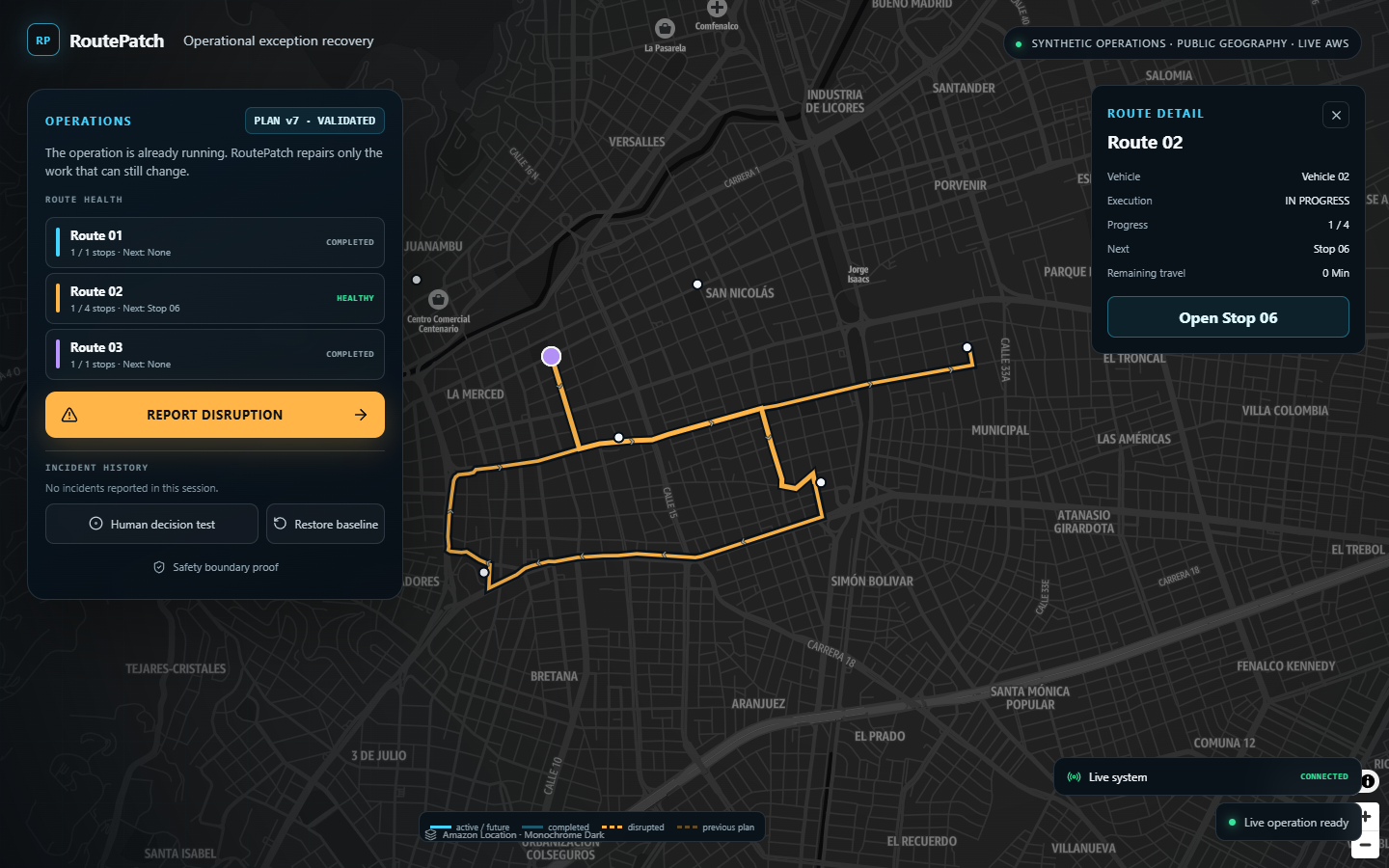Image resolution: width=1389 pixels, height=868 pixels.
Task: Zoom out the map with minus button
Action: pyautogui.click(x=1366, y=845)
